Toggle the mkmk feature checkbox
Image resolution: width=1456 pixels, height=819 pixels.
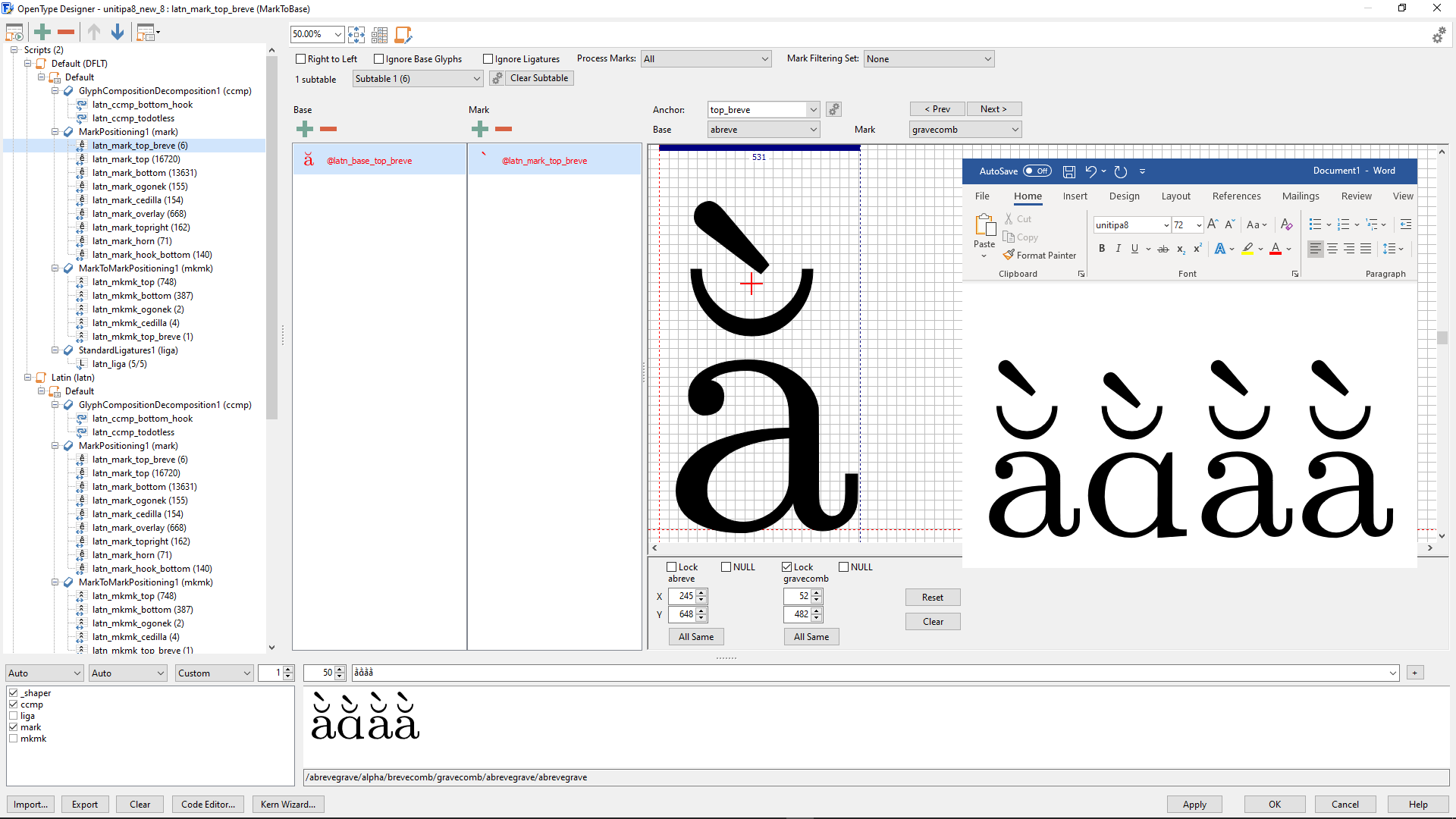(x=13, y=738)
